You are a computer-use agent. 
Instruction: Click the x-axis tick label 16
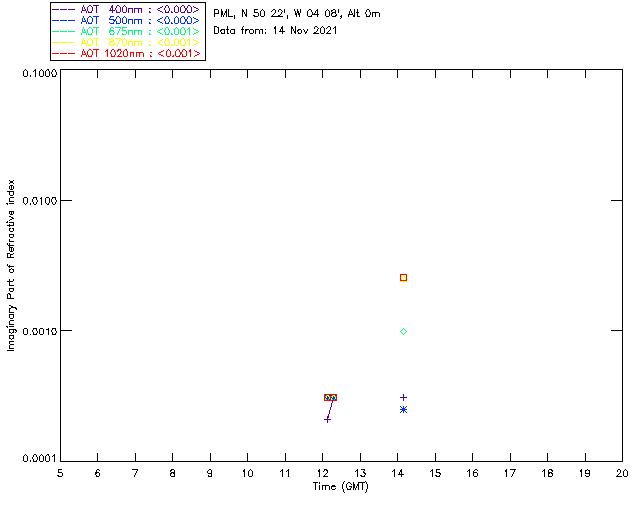pos(472,473)
